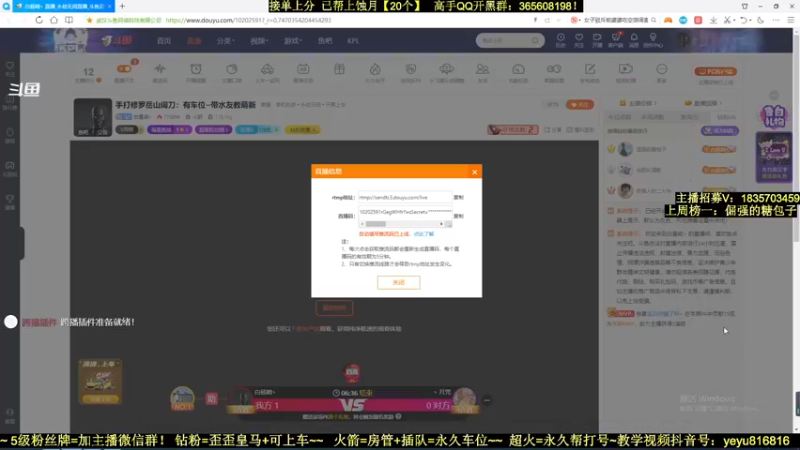Image resolution: width=800 pixels, height=450 pixels.
Task: Open the car icon in streamer toolbar
Action: (x=267, y=69)
